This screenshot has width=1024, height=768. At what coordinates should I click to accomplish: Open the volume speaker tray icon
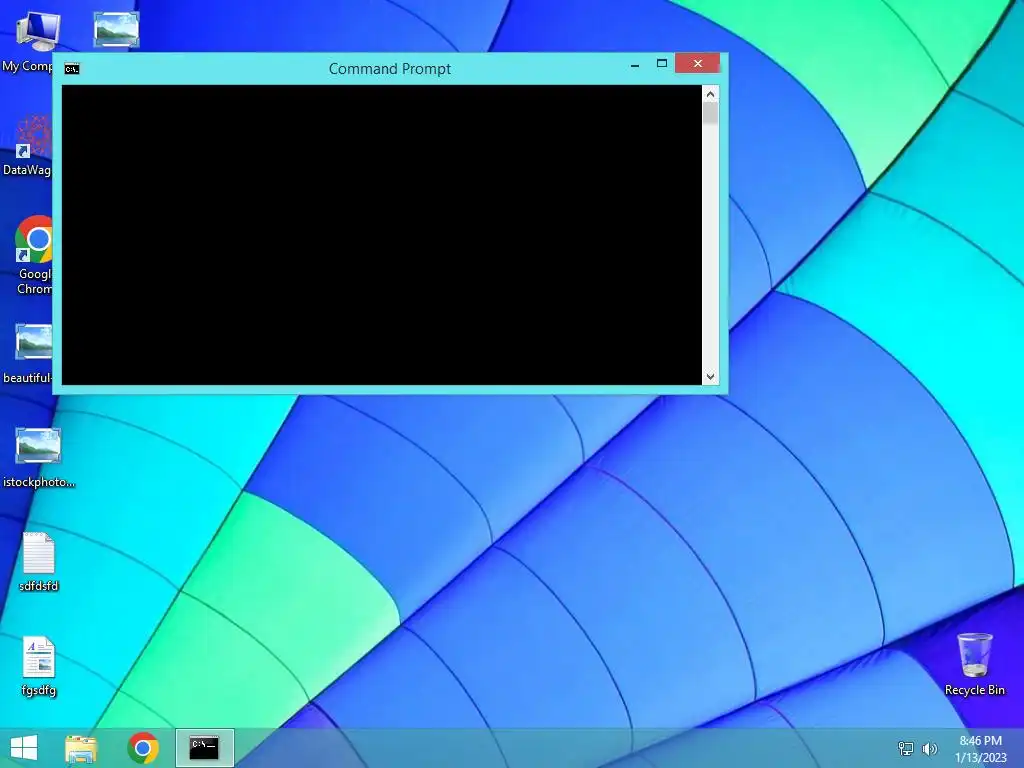pyautogui.click(x=929, y=748)
